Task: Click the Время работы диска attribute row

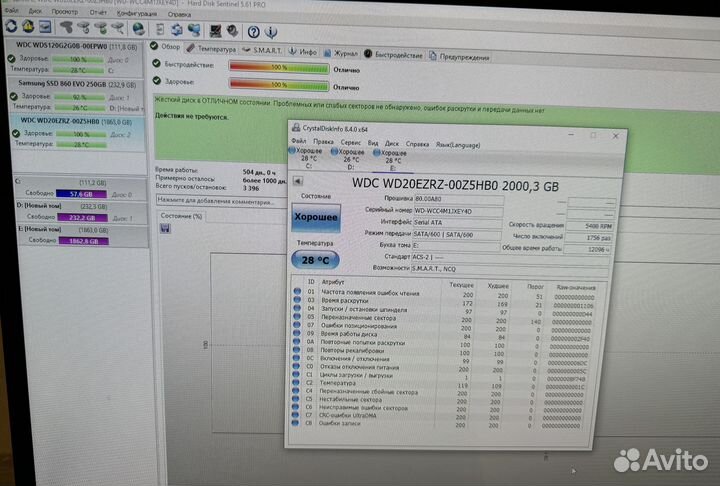Action: tap(444, 336)
